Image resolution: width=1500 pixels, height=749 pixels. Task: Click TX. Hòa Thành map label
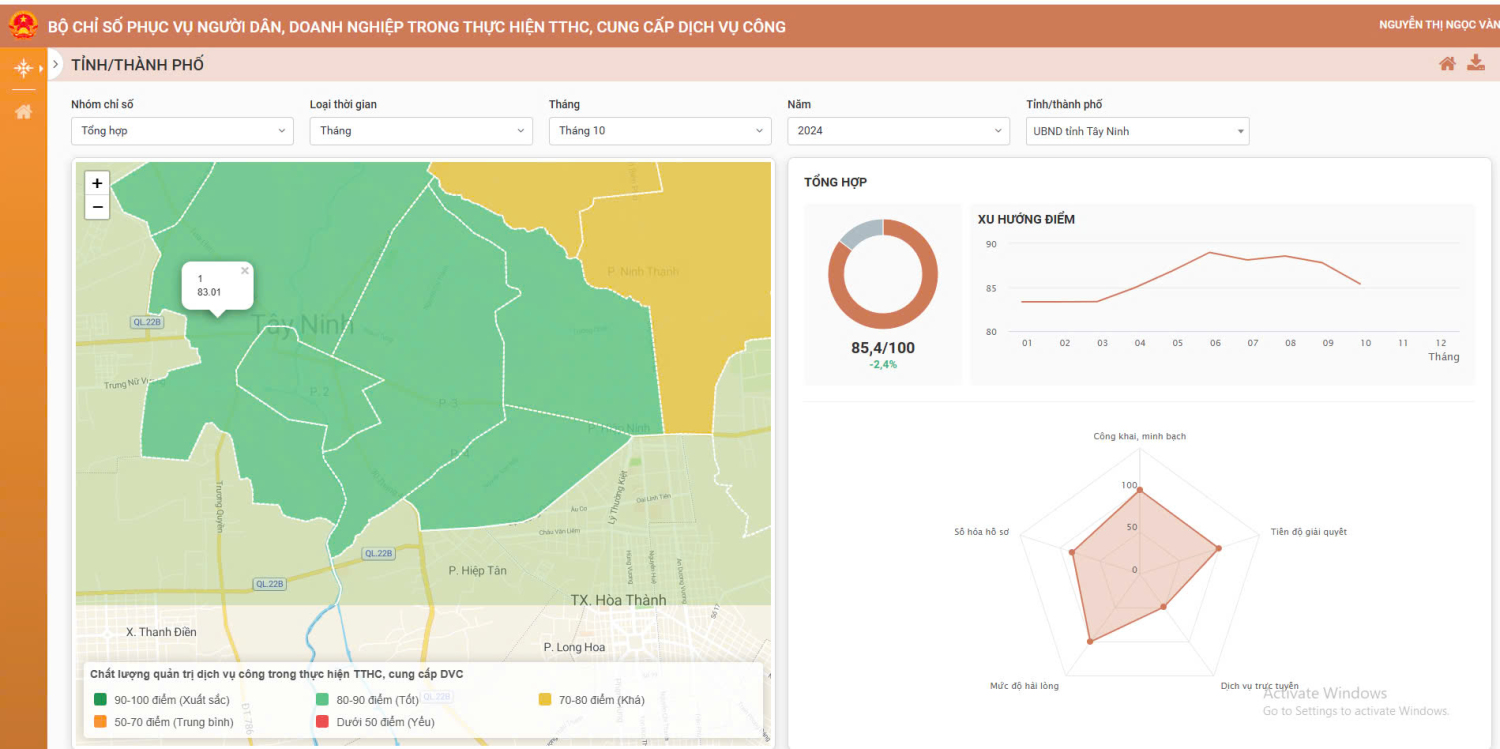[618, 600]
